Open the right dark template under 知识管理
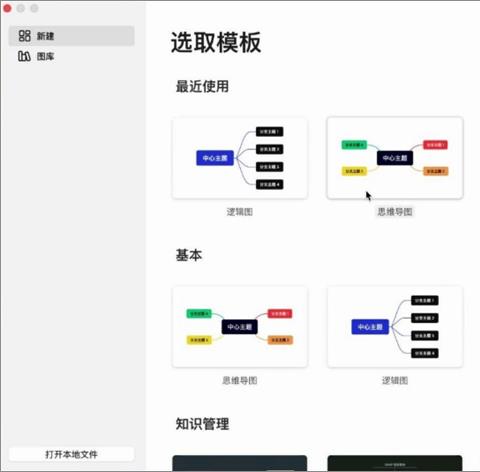This screenshot has width=480, height=472. click(395, 463)
